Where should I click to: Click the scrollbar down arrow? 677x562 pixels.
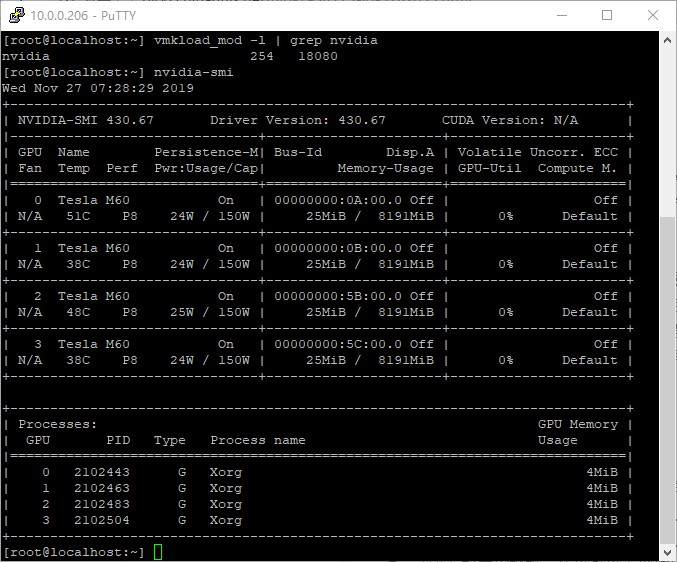(668, 553)
